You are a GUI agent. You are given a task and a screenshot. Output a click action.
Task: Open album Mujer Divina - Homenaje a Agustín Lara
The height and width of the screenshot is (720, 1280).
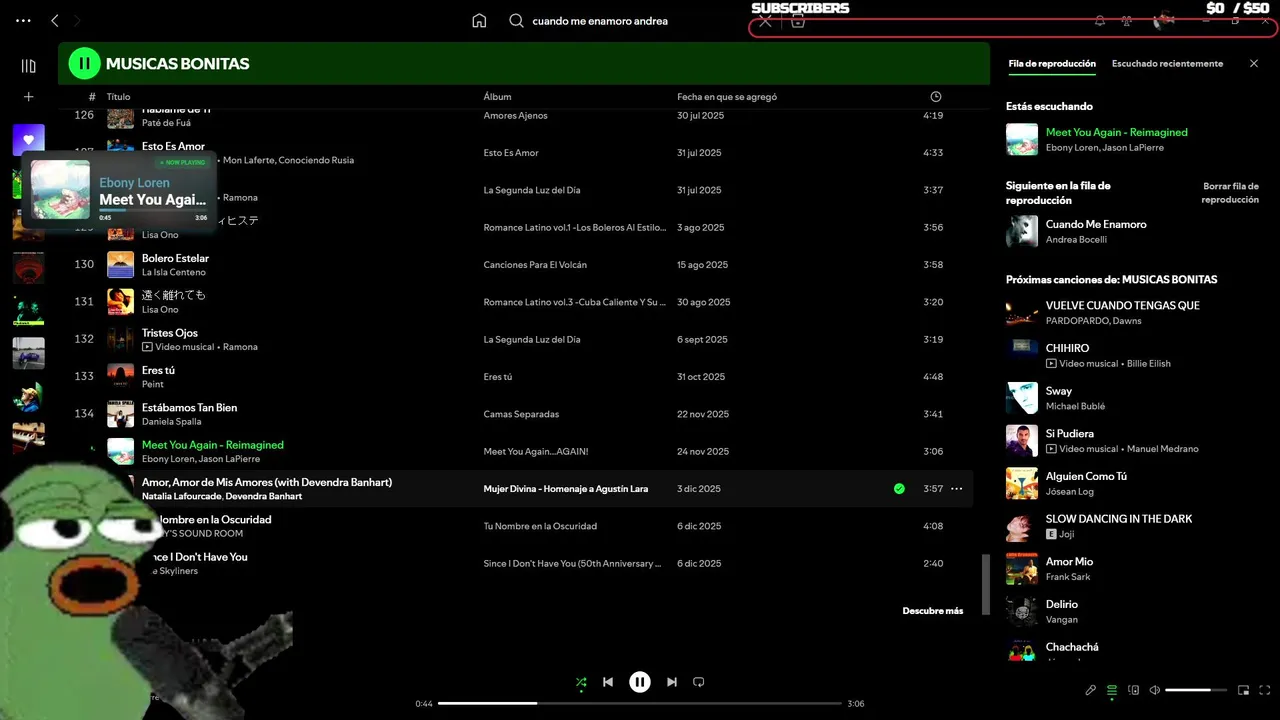tap(566, 489)
